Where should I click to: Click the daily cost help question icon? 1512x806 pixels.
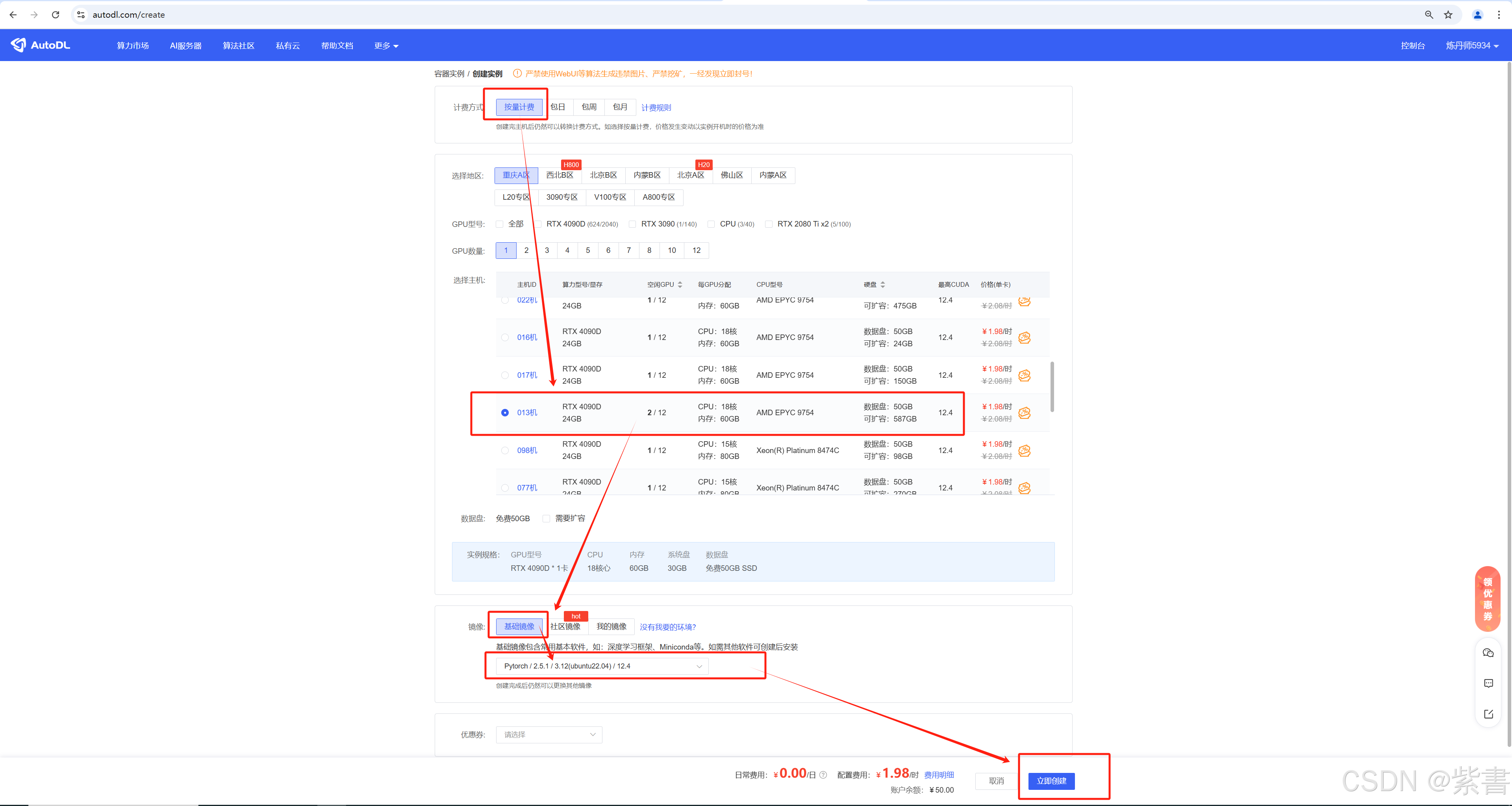(x=823, y=775)
